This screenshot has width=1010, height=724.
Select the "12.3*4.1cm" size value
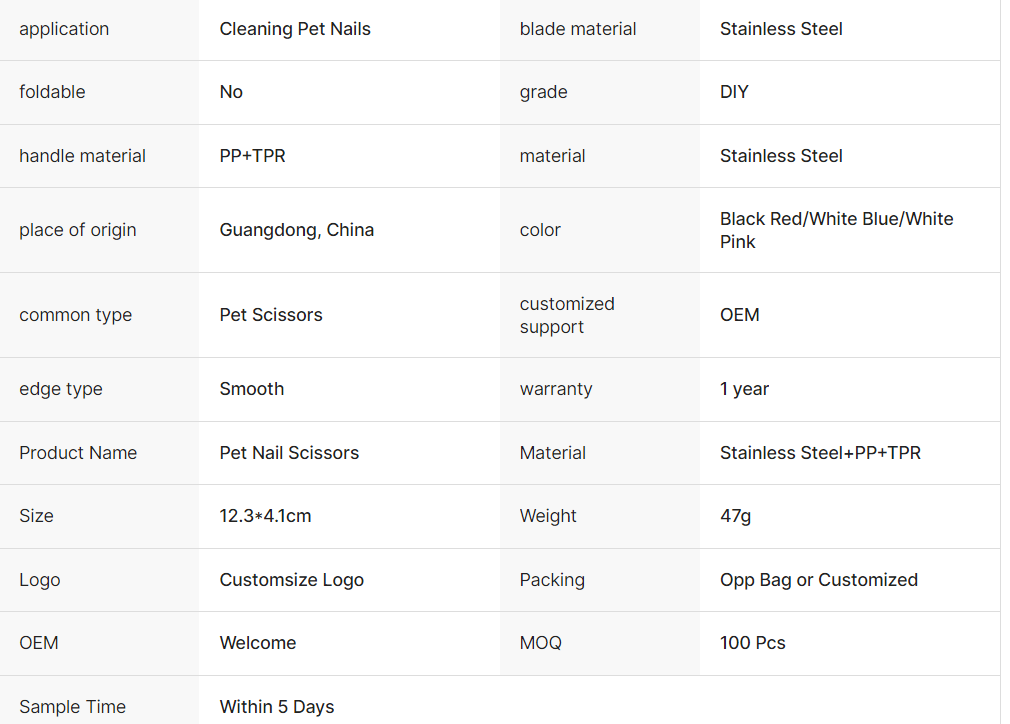point(265,516)
